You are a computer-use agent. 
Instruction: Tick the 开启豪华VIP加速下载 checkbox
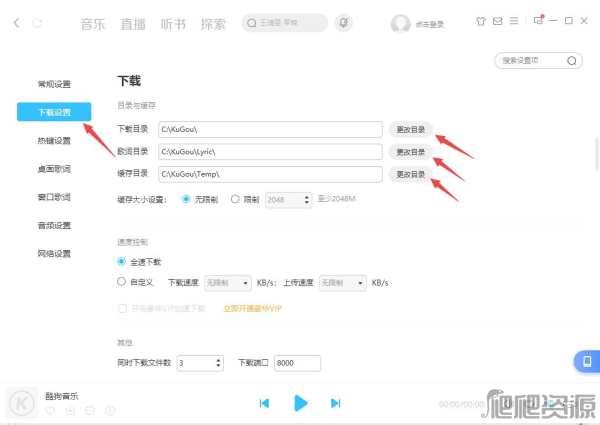coord(122,308)
